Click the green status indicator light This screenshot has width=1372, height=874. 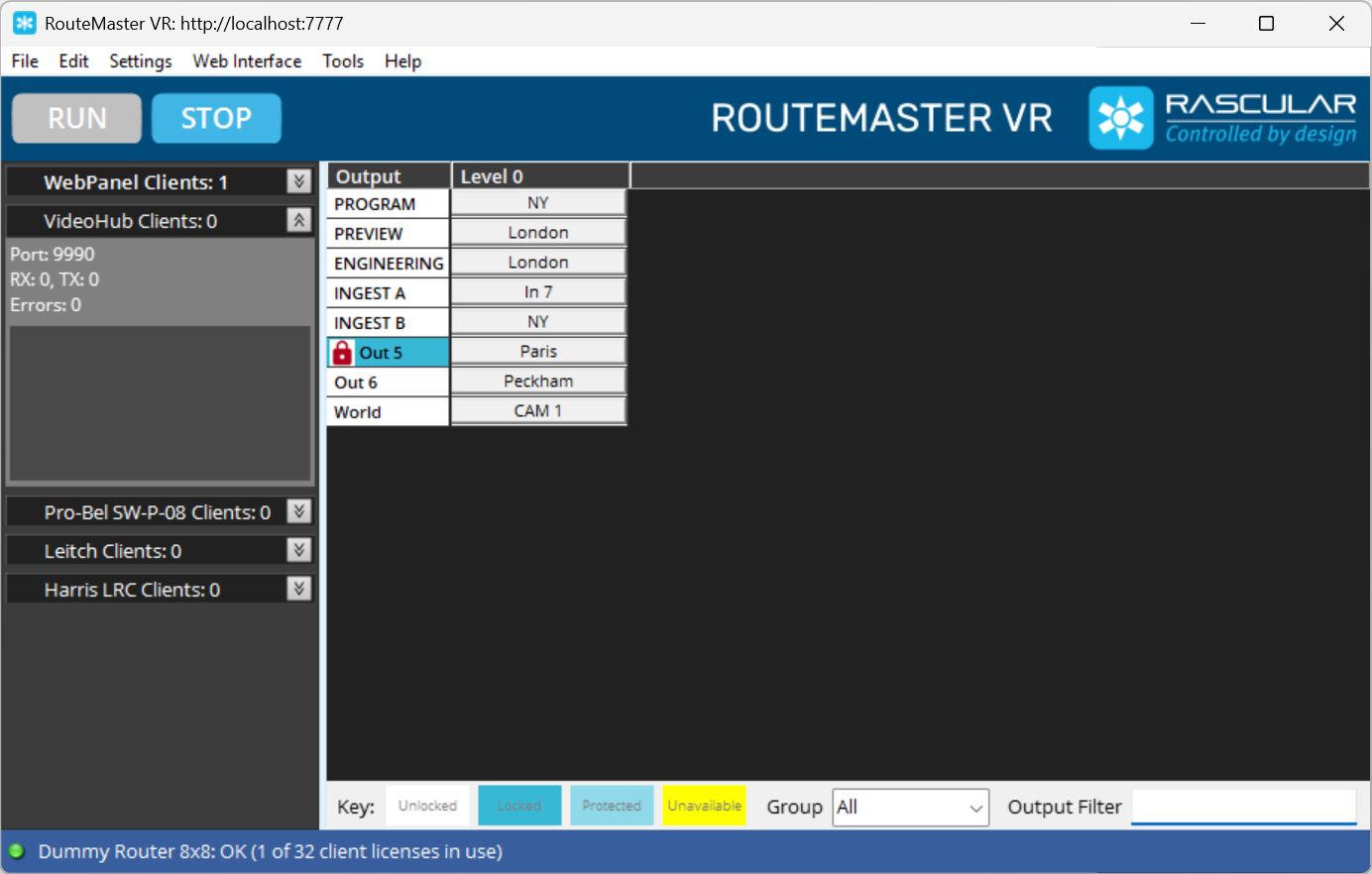pyautogui.click(x=17, y=851)
